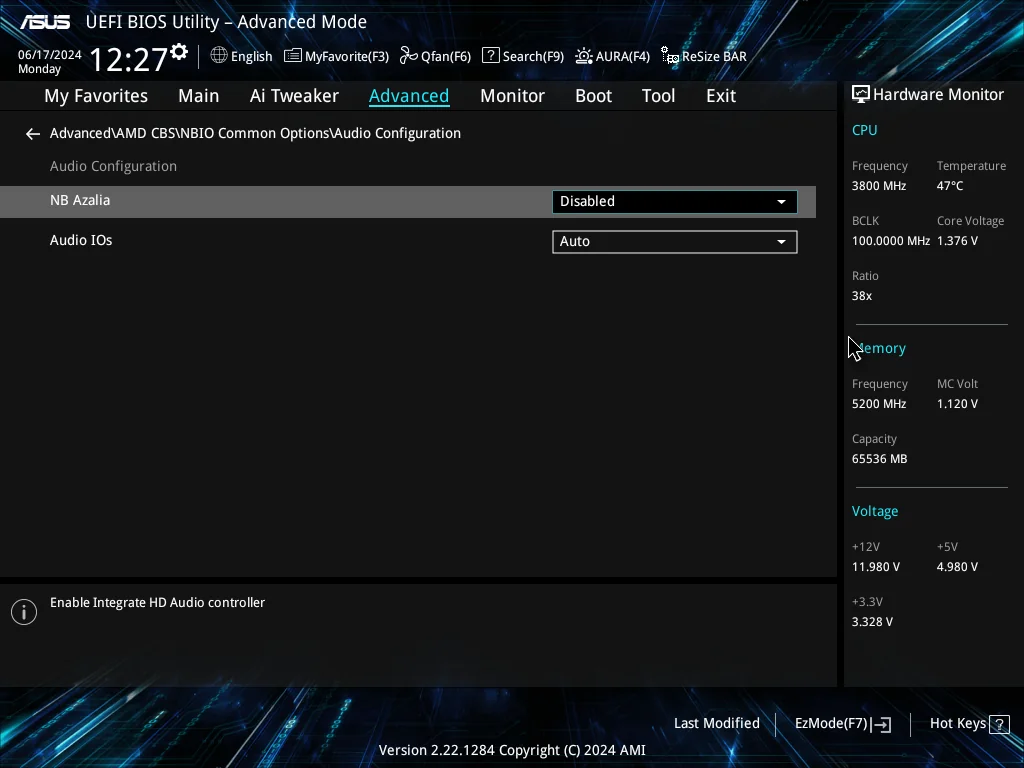
Task: Click Last Modified button
Action: pyautogui.click(x=716, y=724)
